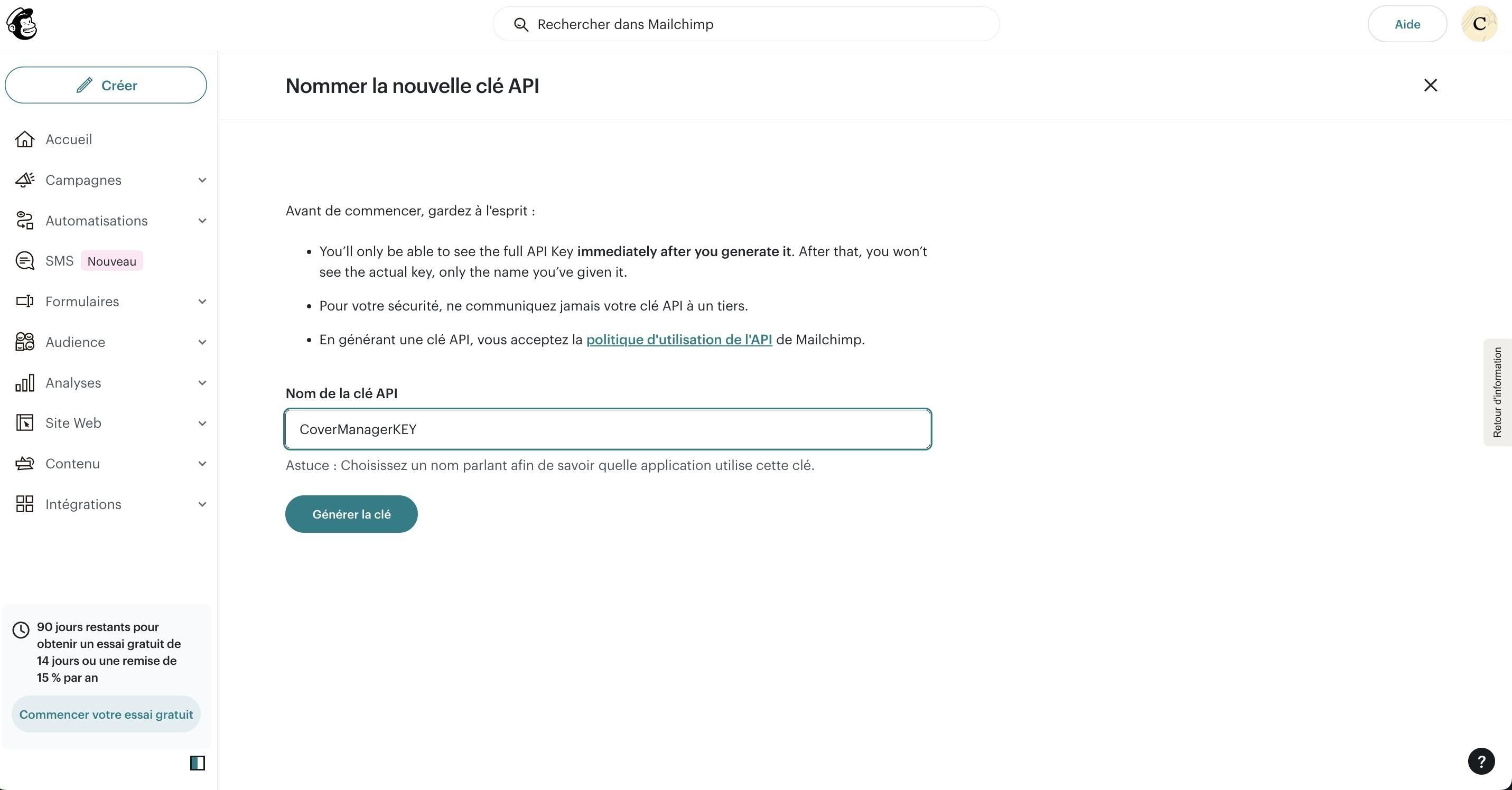Open the Retour d'information side tab
The image size is (1512, 790).
tap(1497, 392)
